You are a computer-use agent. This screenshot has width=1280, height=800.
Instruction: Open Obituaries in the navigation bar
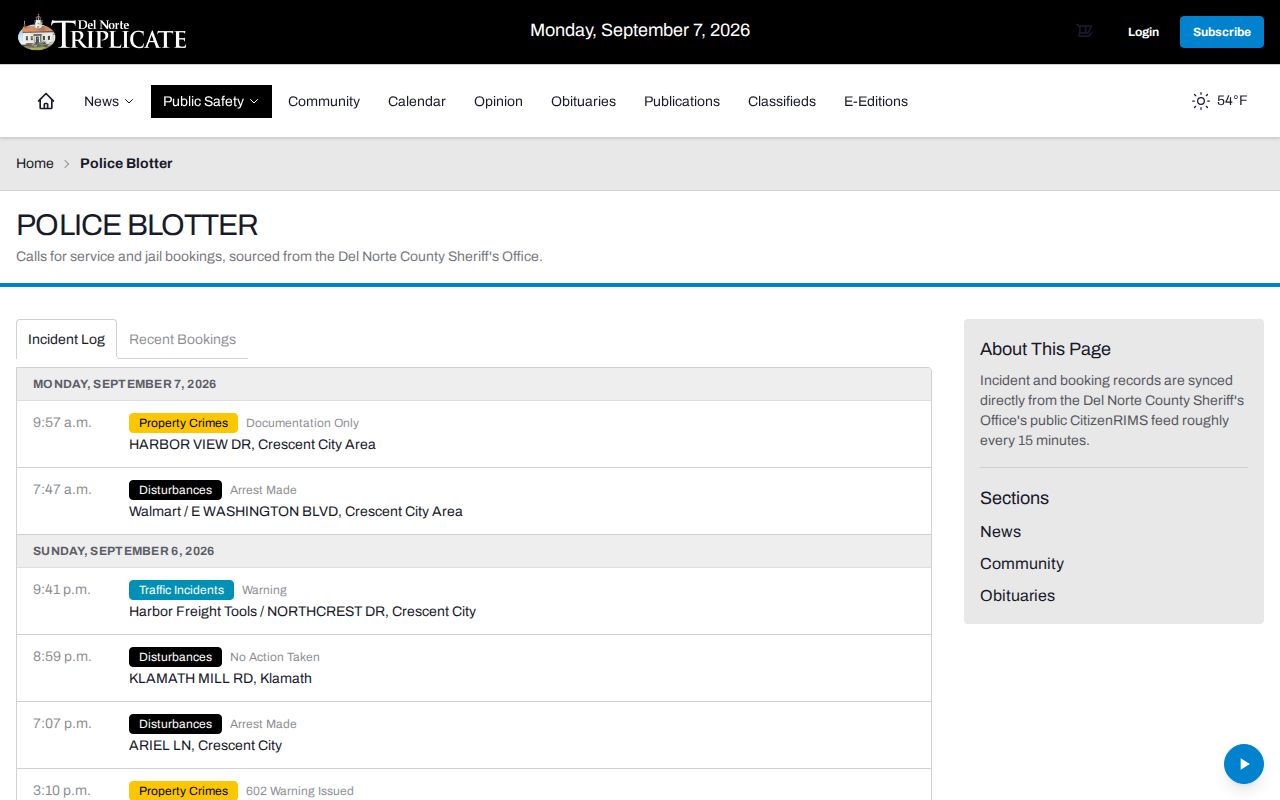tap(583, 101)
